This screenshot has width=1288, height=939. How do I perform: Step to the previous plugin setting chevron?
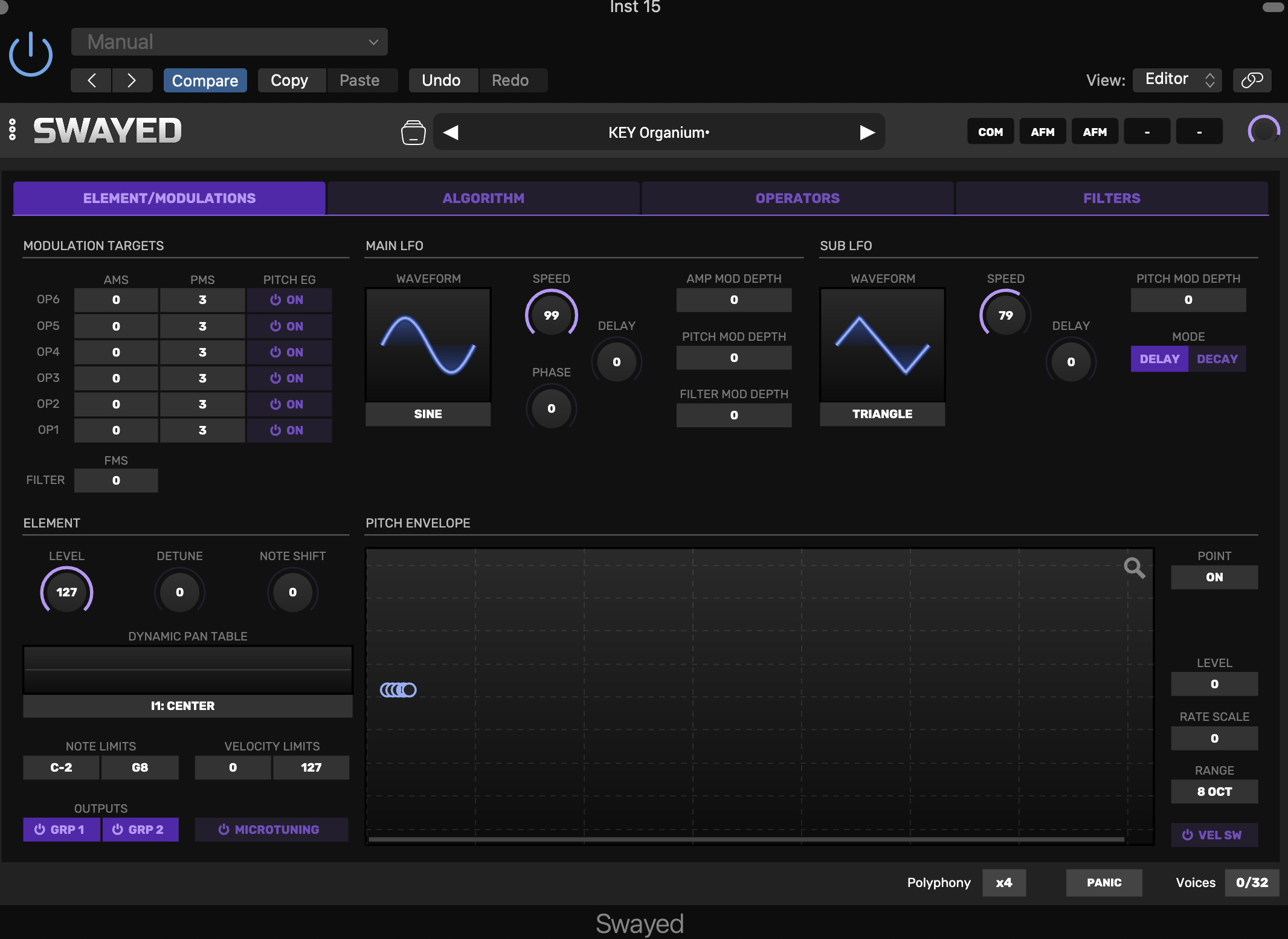(91, 80)
